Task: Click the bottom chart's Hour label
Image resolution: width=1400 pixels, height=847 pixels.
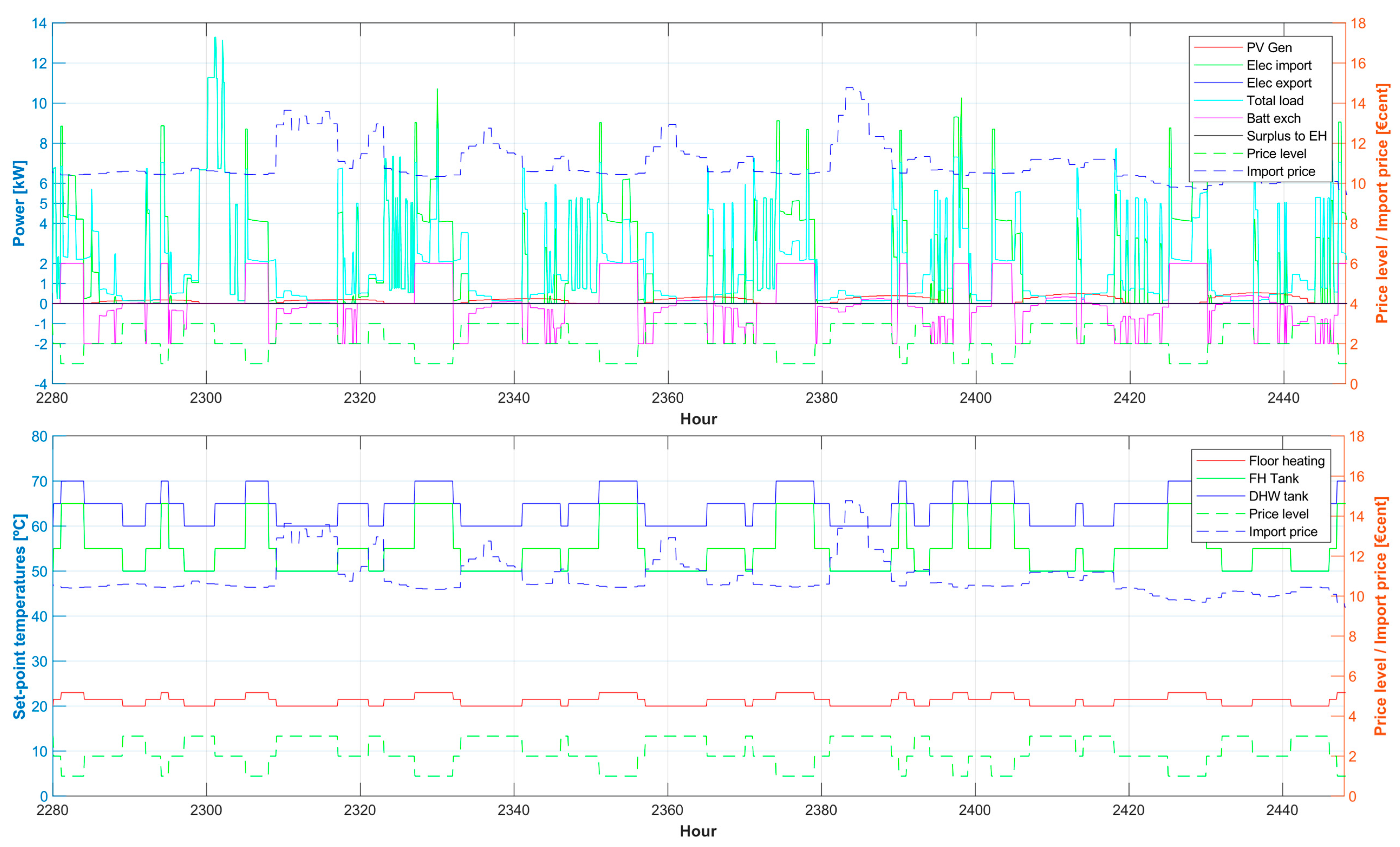Action: point(698,831)
